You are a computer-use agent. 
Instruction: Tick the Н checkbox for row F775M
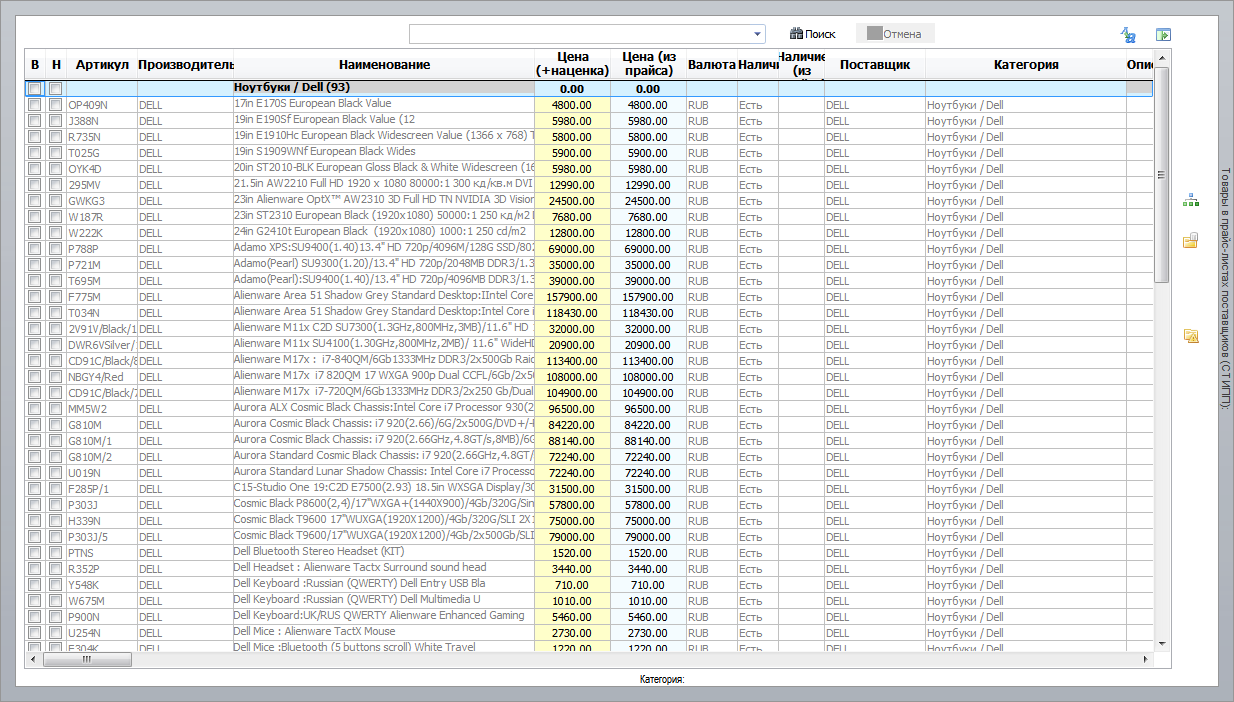tap(56, 296)
